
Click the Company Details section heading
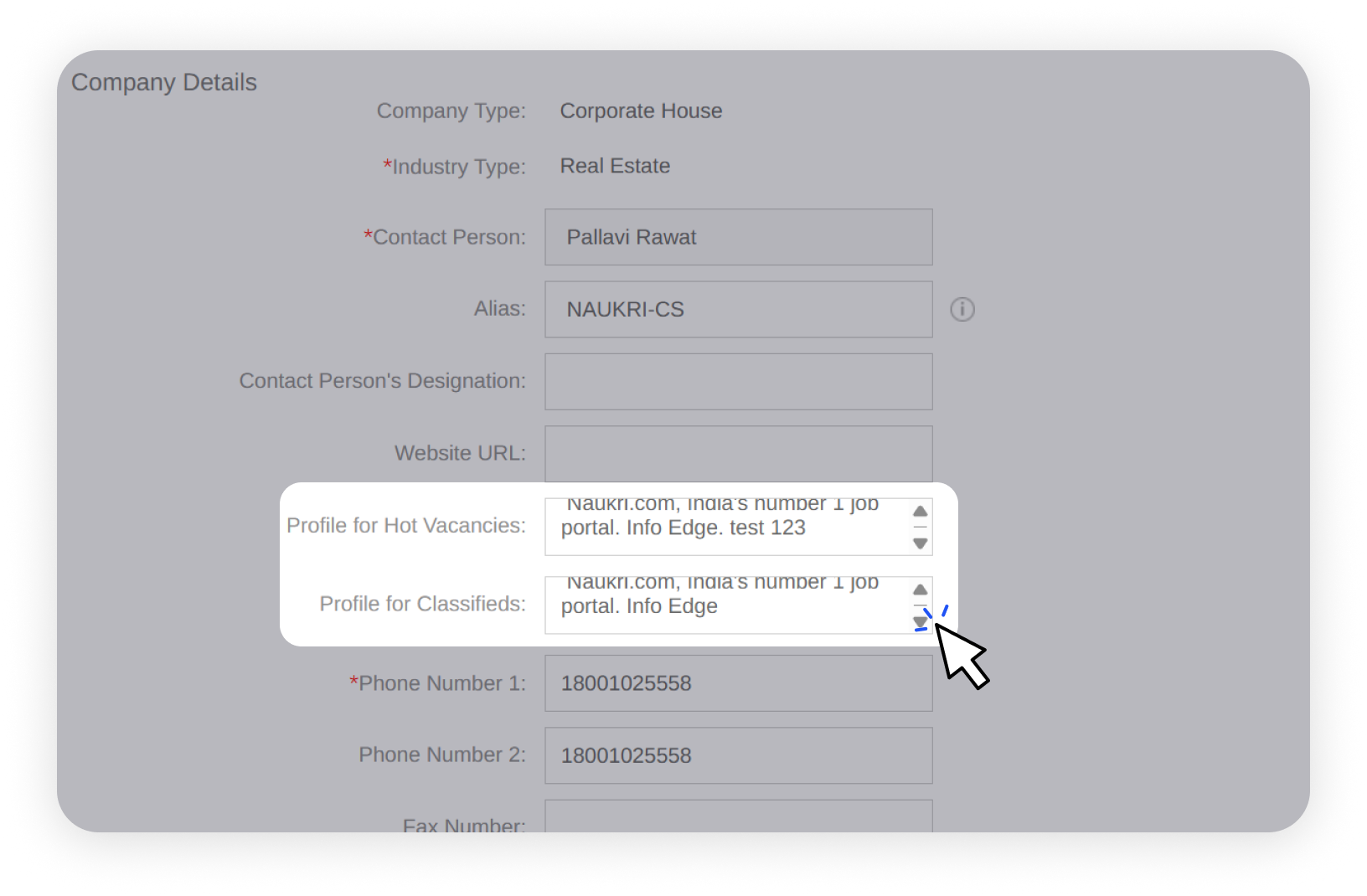[164, 83]
